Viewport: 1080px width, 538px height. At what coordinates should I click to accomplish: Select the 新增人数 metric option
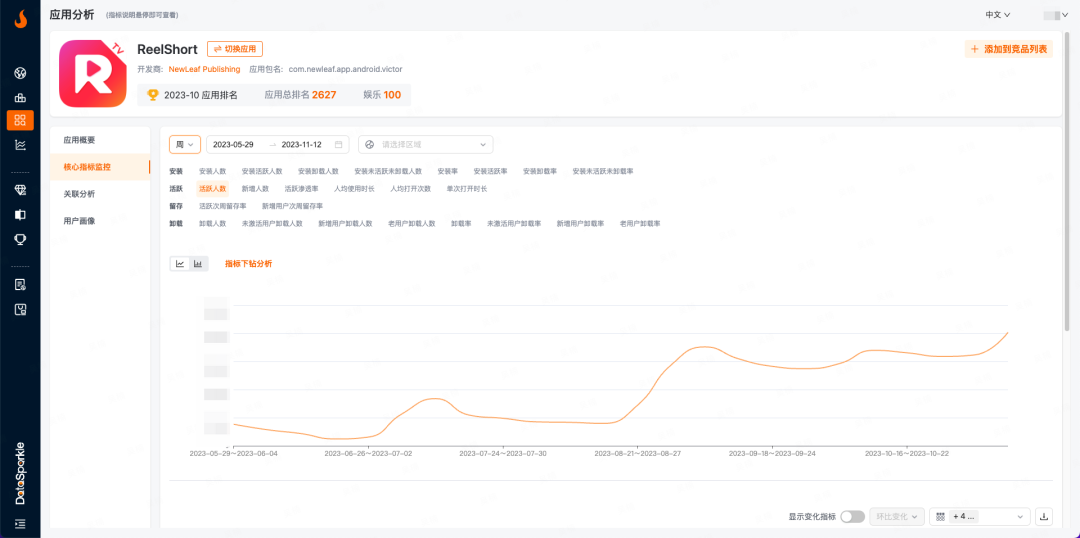coord(255,188)
